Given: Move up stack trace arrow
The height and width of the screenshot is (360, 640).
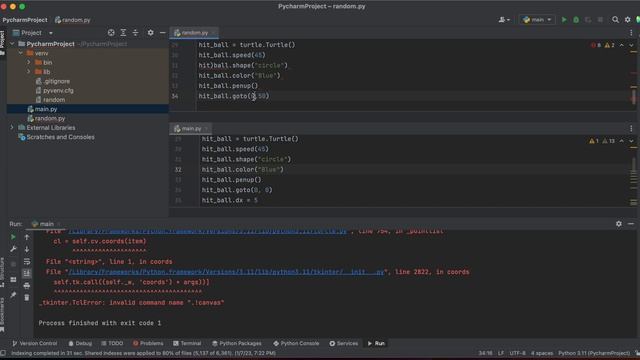Looking at the screenshot, I should [x=27, y=237].
